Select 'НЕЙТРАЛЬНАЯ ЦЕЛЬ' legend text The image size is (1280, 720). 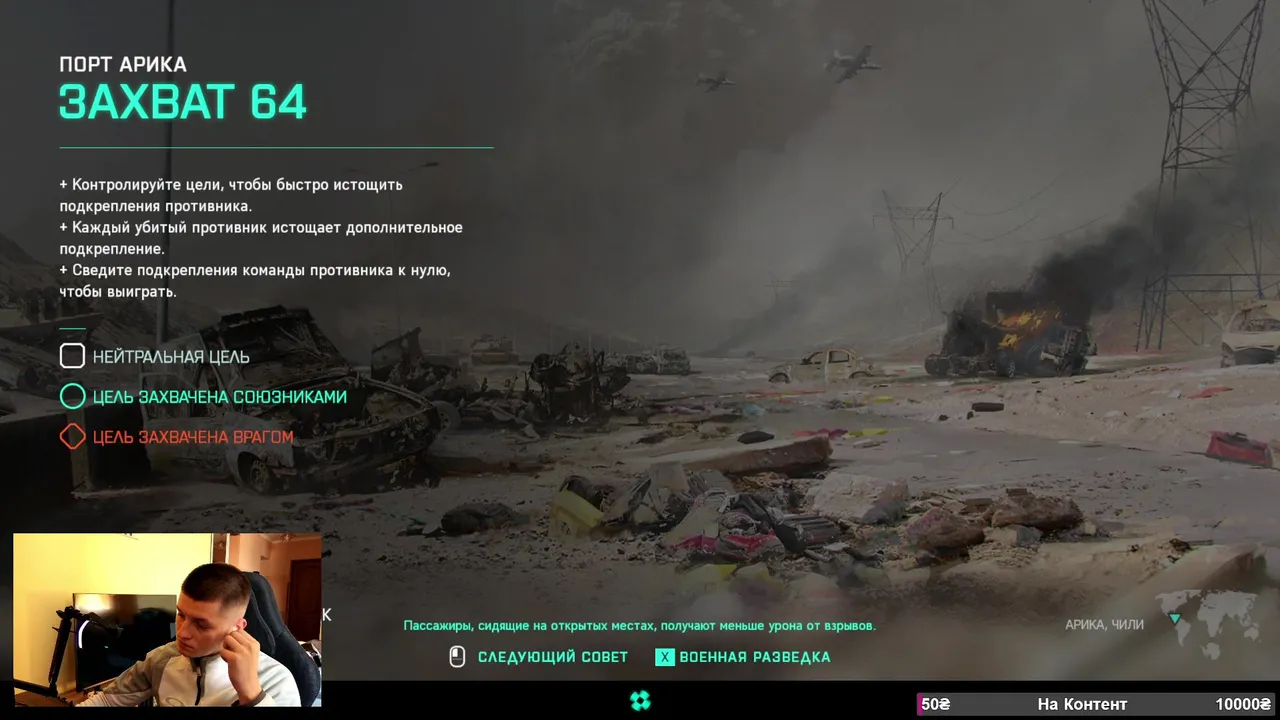coord(171,356)
